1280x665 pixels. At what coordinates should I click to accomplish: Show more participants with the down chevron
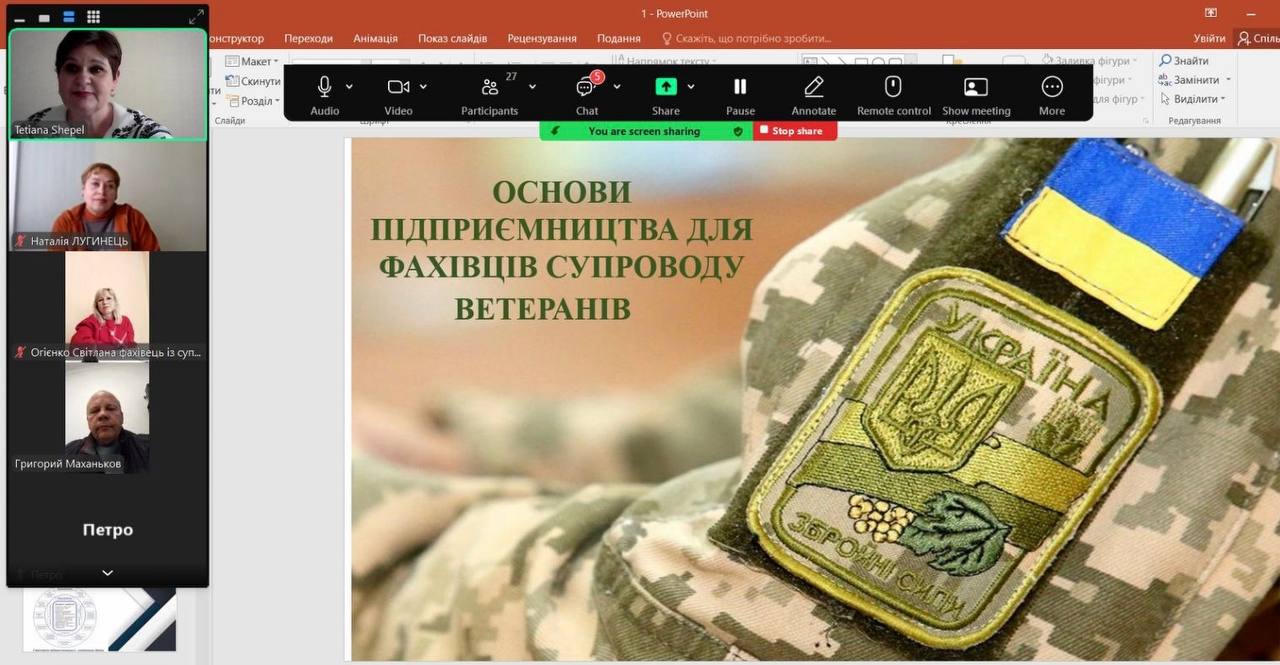tap(108, 573)
